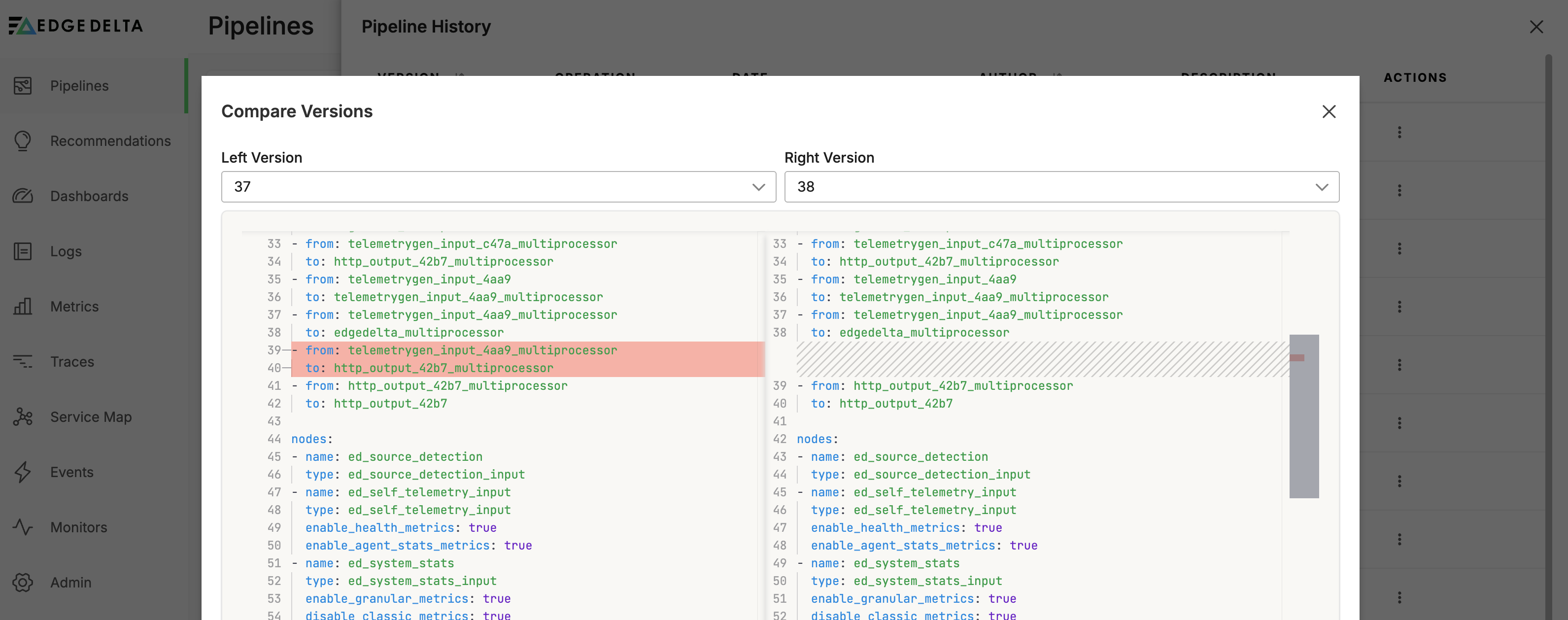Close the Compare Versions dialog
1568x620 pixels.
click(1329, 111)
